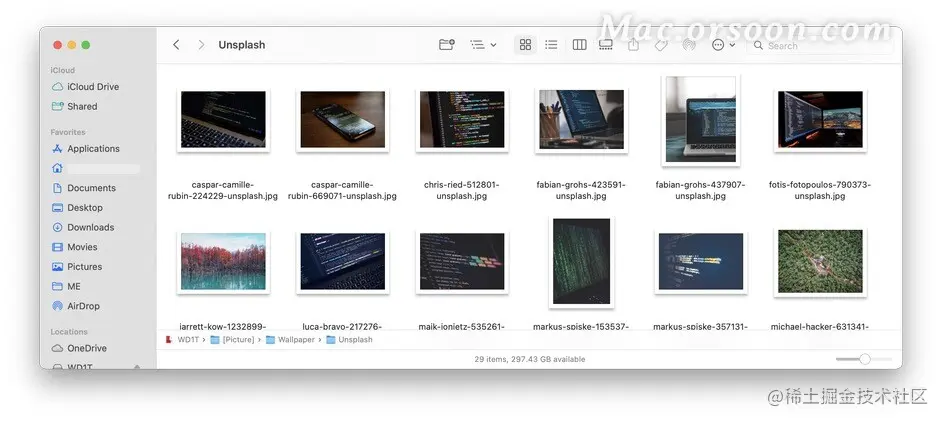Screen dimensions: 942x421
Task: Select caspar-camille-rubin-669071 phone thumbnail
Action: point(342,120)
